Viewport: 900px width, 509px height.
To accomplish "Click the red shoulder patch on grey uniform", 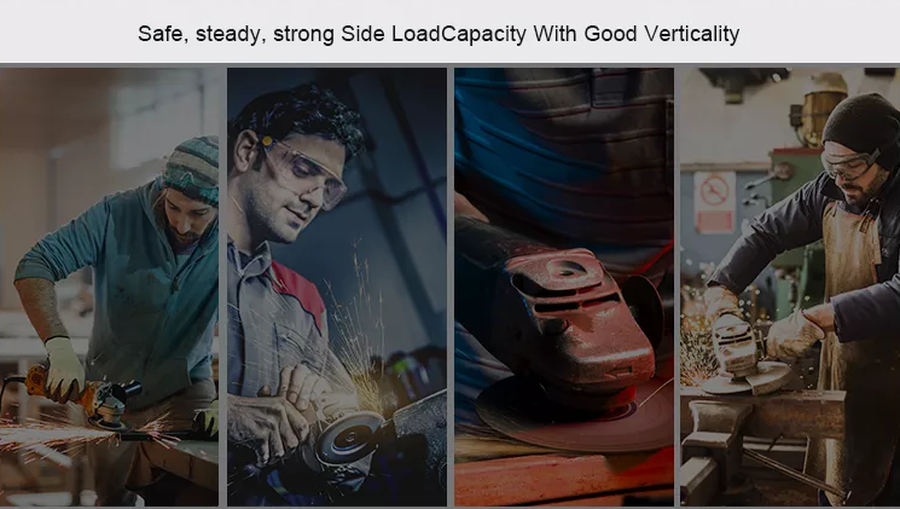I will pyautogui.click(x=298, y=292).
